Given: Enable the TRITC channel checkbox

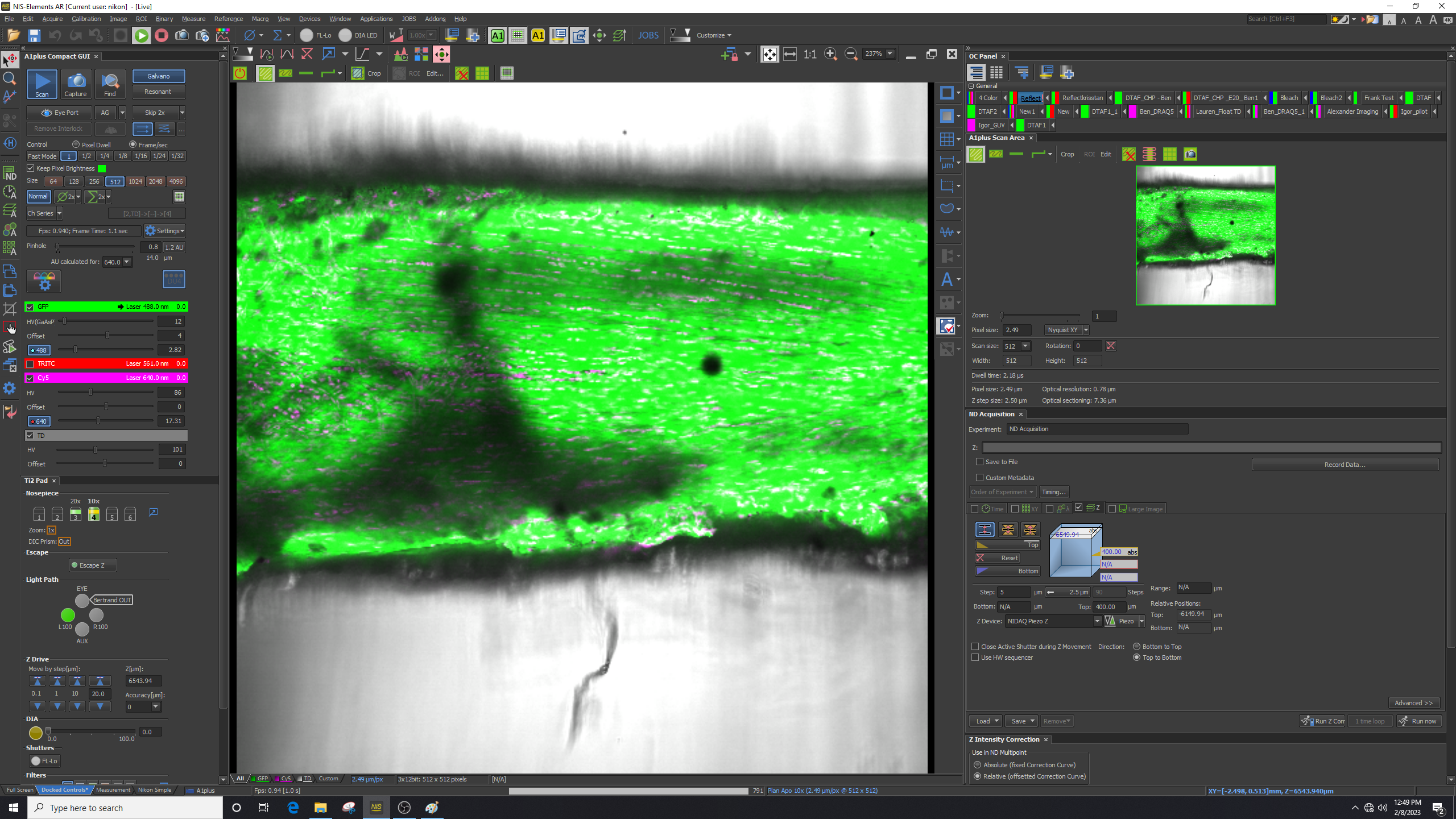Looking at the screenshot, I should 31,363.
